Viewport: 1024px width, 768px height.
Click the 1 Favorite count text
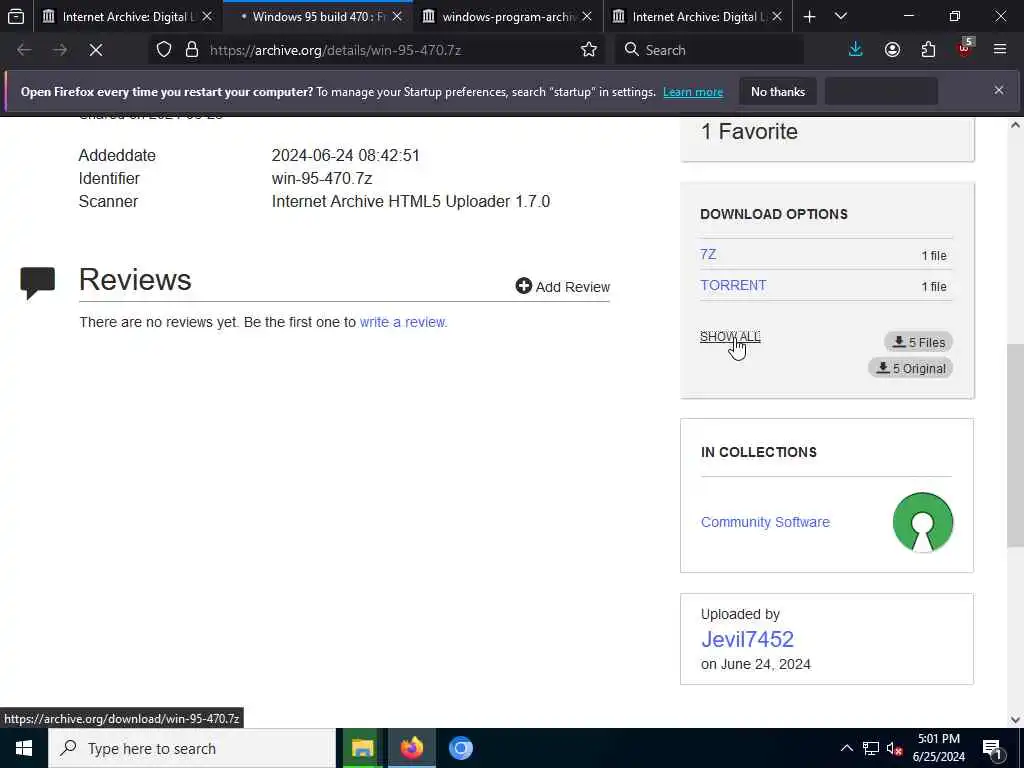pos(749,131)
